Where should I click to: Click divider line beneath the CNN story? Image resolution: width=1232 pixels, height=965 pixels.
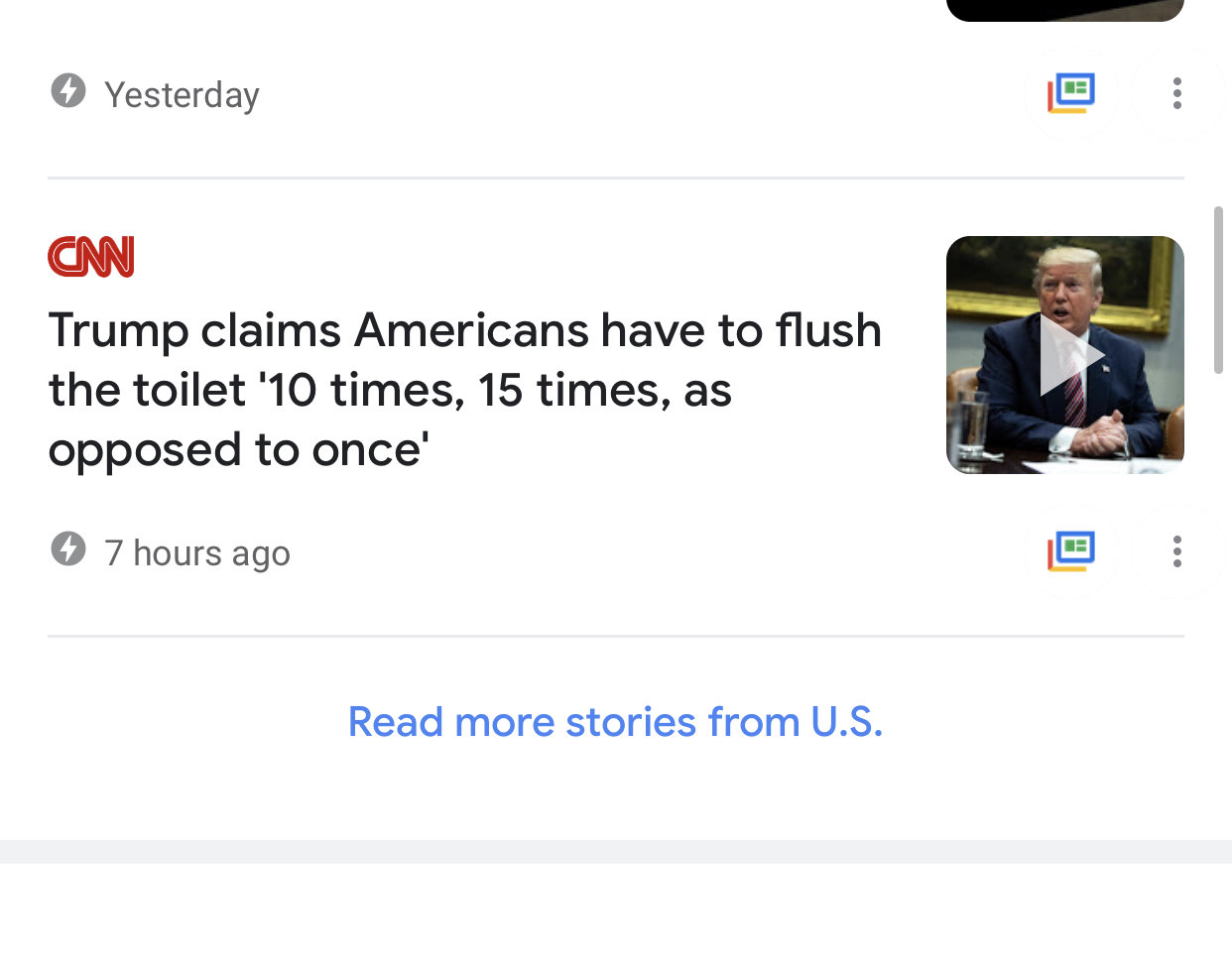616,636
